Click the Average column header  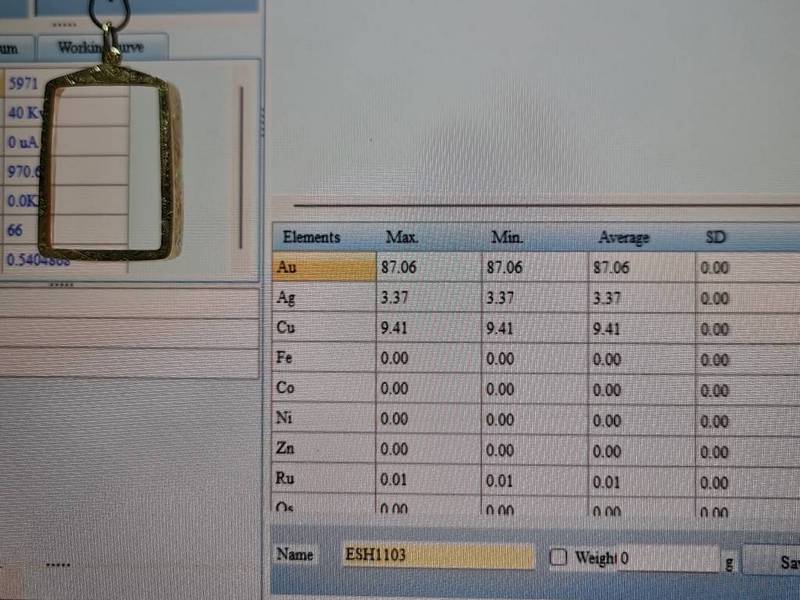[623, 238]
